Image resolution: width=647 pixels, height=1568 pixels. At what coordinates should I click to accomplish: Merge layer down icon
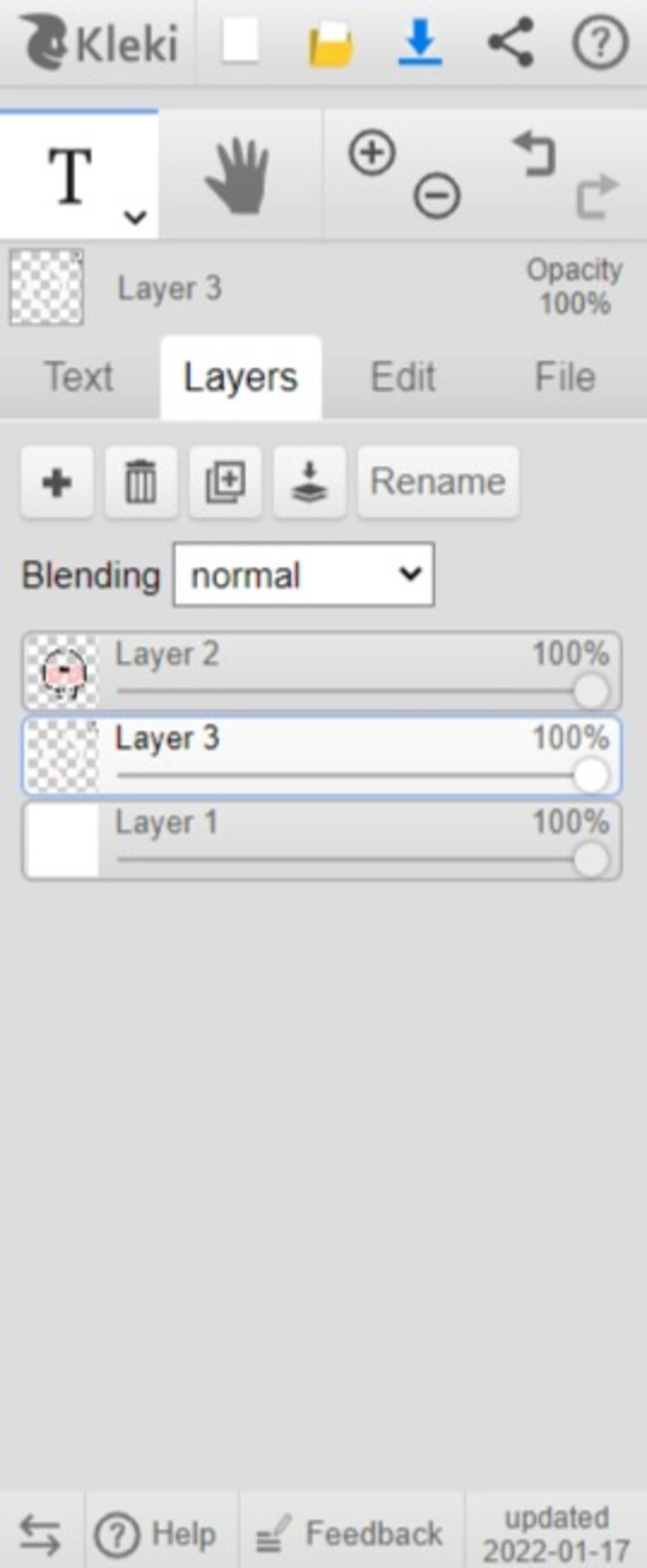pos(310,483)
